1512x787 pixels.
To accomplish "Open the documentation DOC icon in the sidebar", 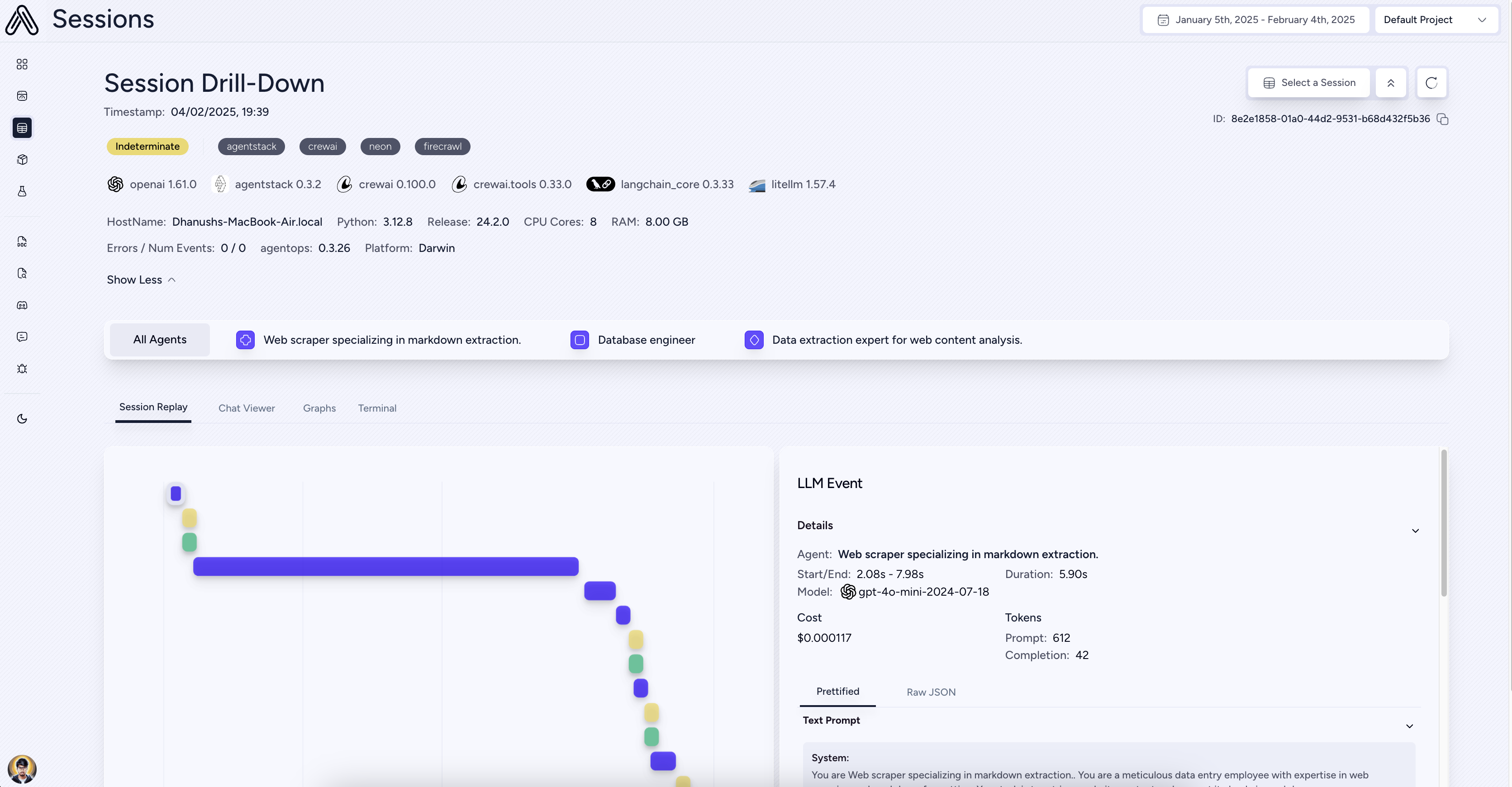I will pyautogui.click(x=22, y=241).
